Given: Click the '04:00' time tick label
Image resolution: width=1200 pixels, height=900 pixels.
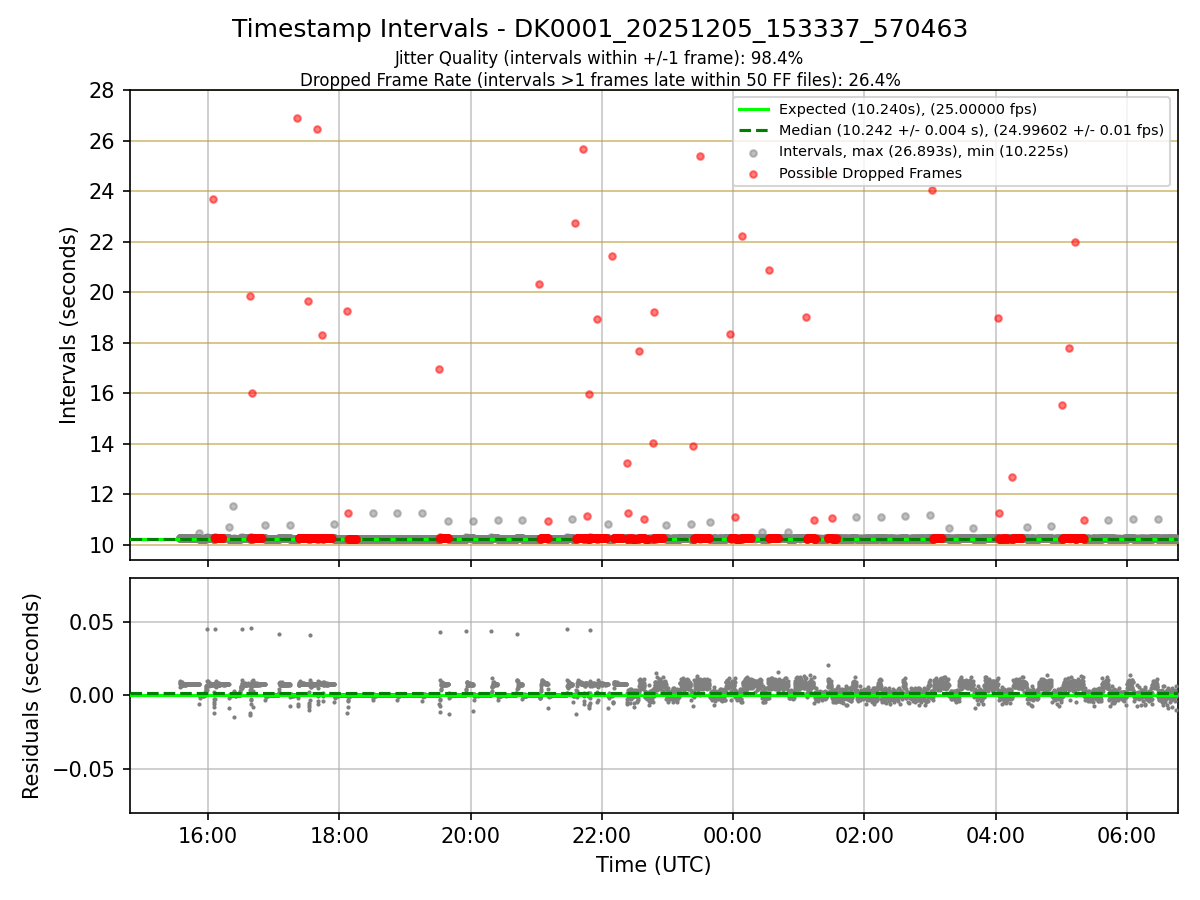Looking at the screenshot, I should pyautogui.click(x=996, y=835).
